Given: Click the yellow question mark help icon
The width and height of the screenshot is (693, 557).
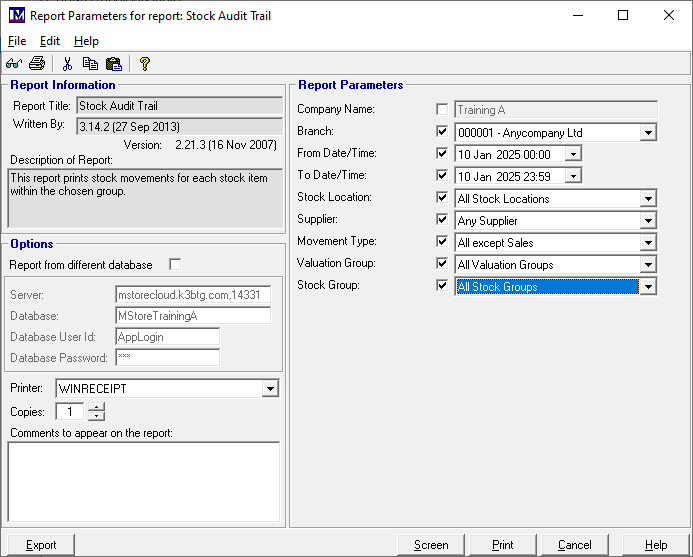Looking at the screenshot, I should click(x=145, y=64).
